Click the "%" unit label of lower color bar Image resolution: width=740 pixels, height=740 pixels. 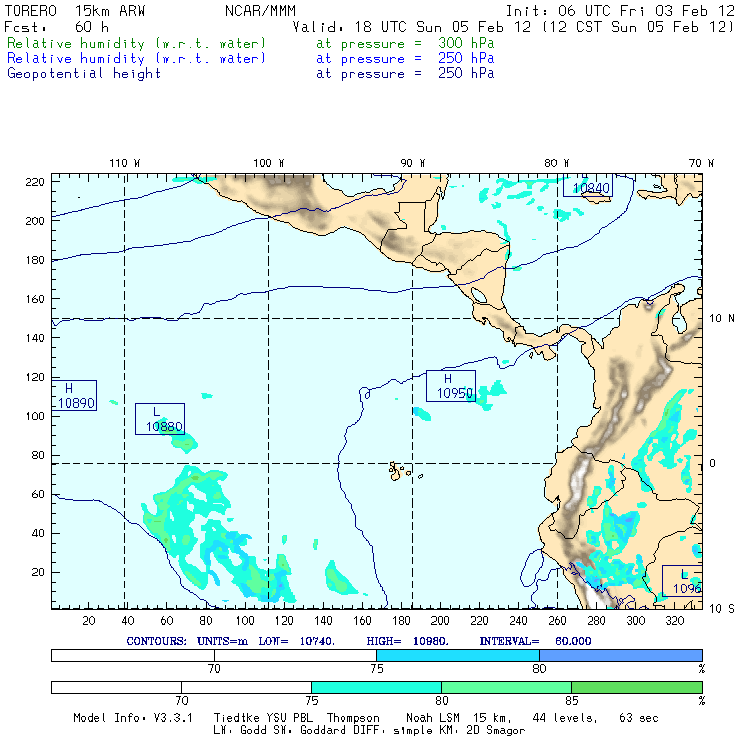pyautogui.click(x=702, y=701)
